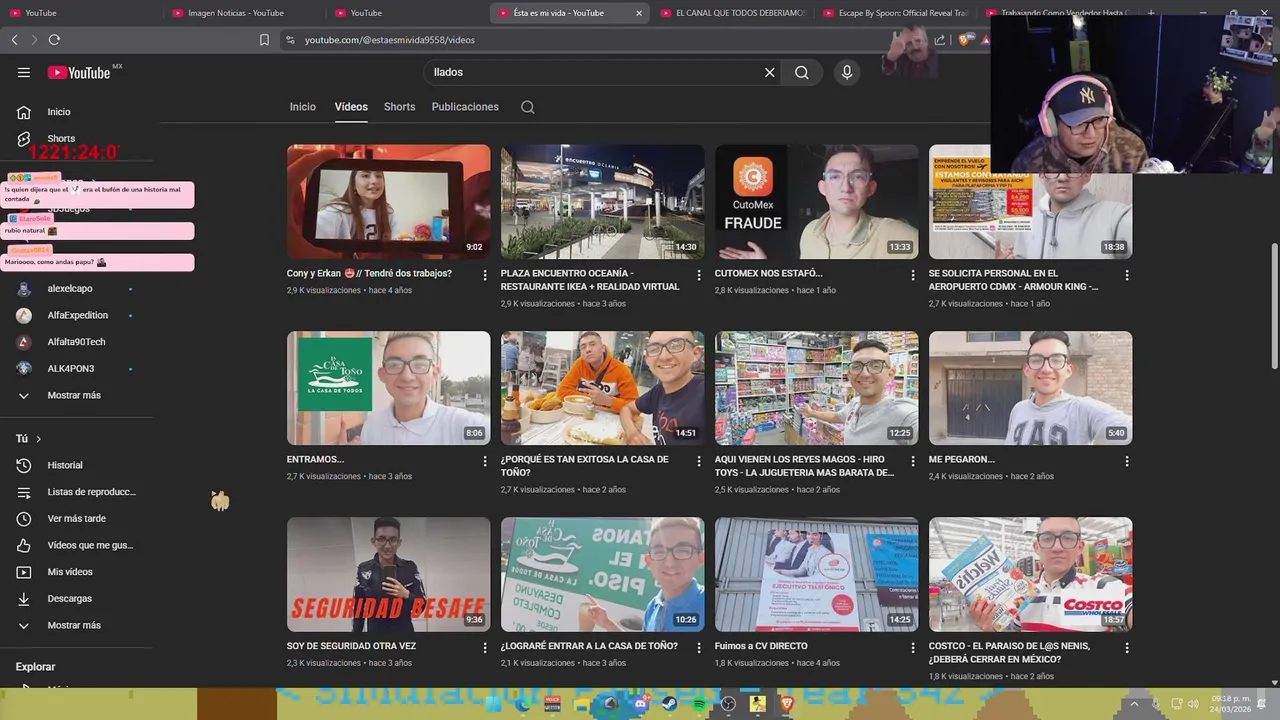1280x720 pixels.
Task: Expand 'Mostrar más' under Descargas
Action: point(74,625)
